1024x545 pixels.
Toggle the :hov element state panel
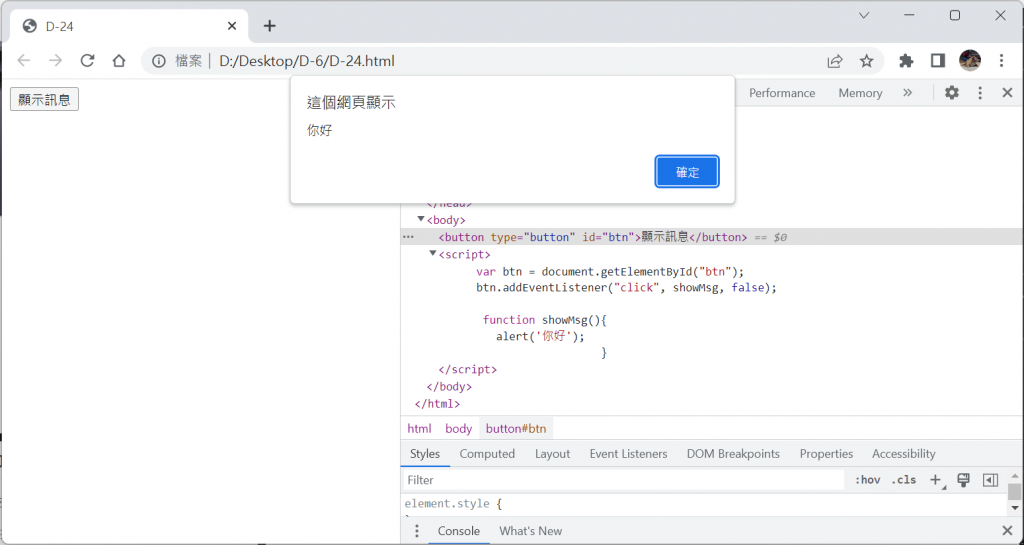tap(867, 480)
